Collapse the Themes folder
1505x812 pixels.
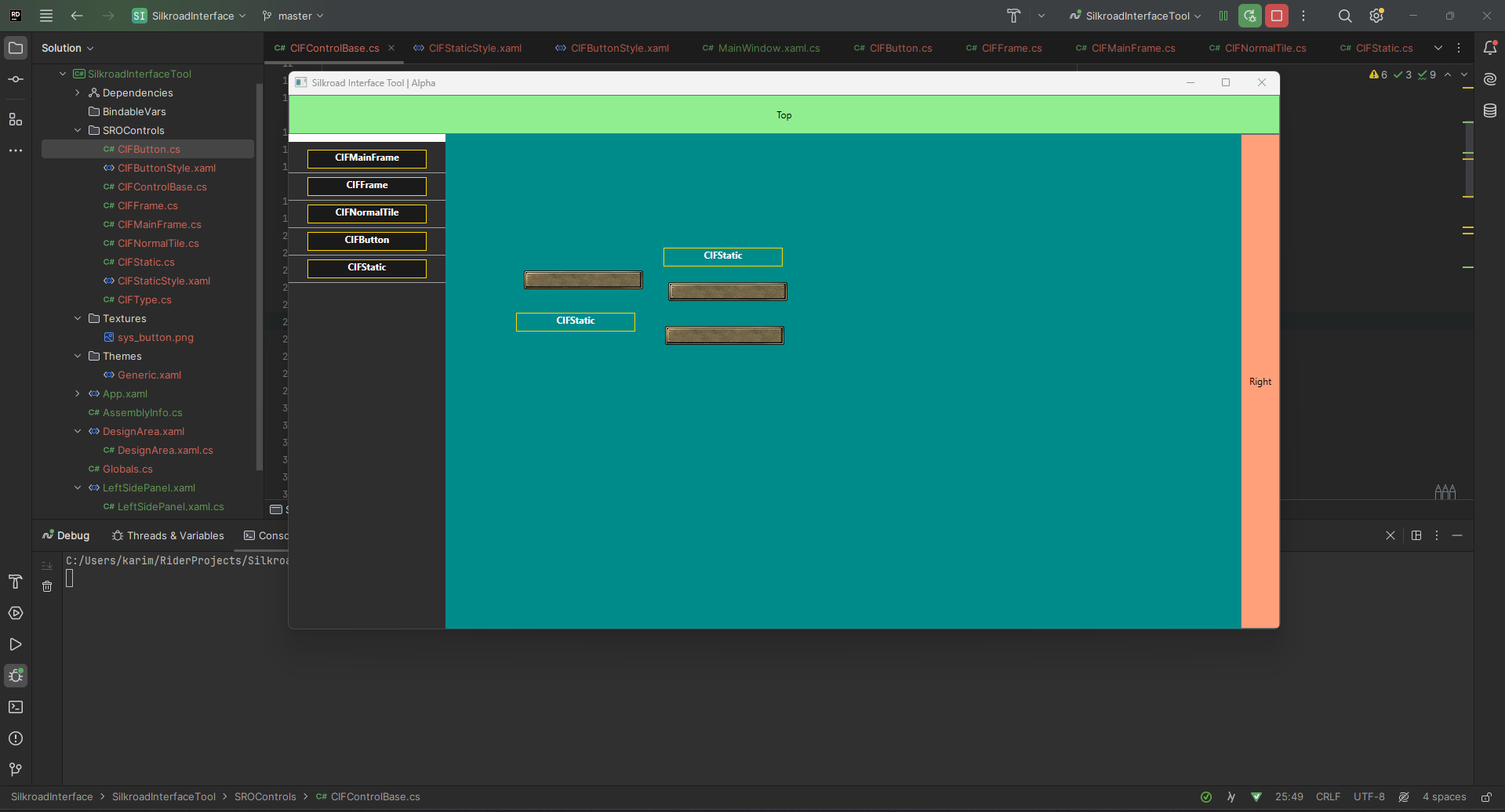(78, 356)
